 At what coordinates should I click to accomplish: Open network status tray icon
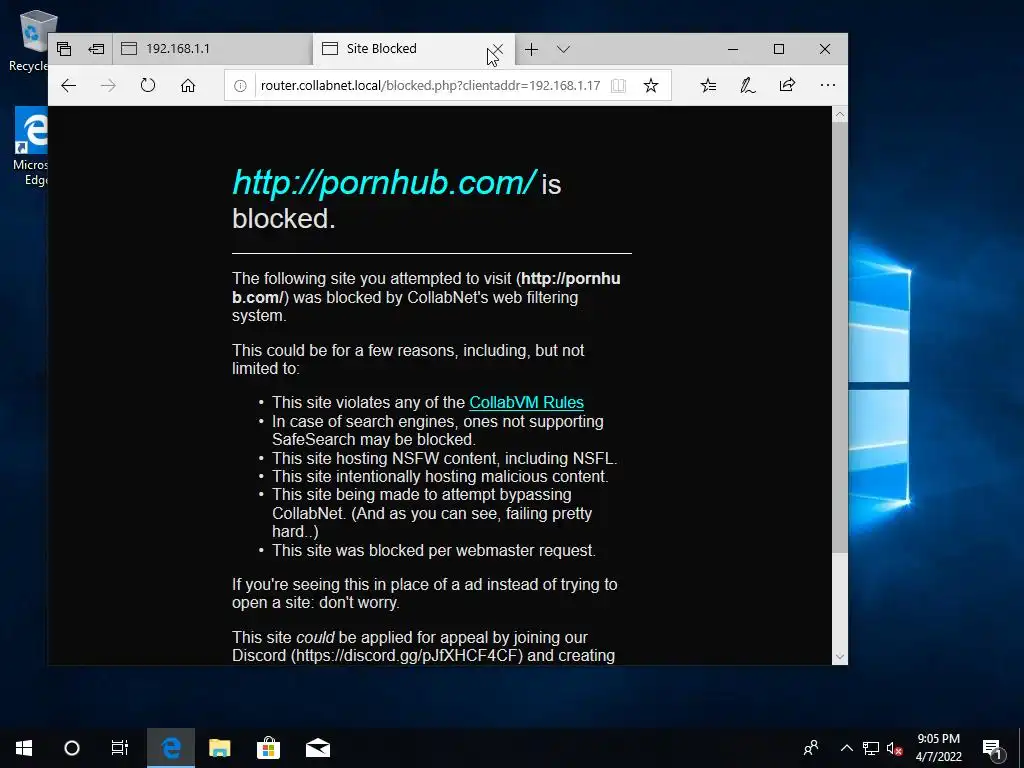871,748
